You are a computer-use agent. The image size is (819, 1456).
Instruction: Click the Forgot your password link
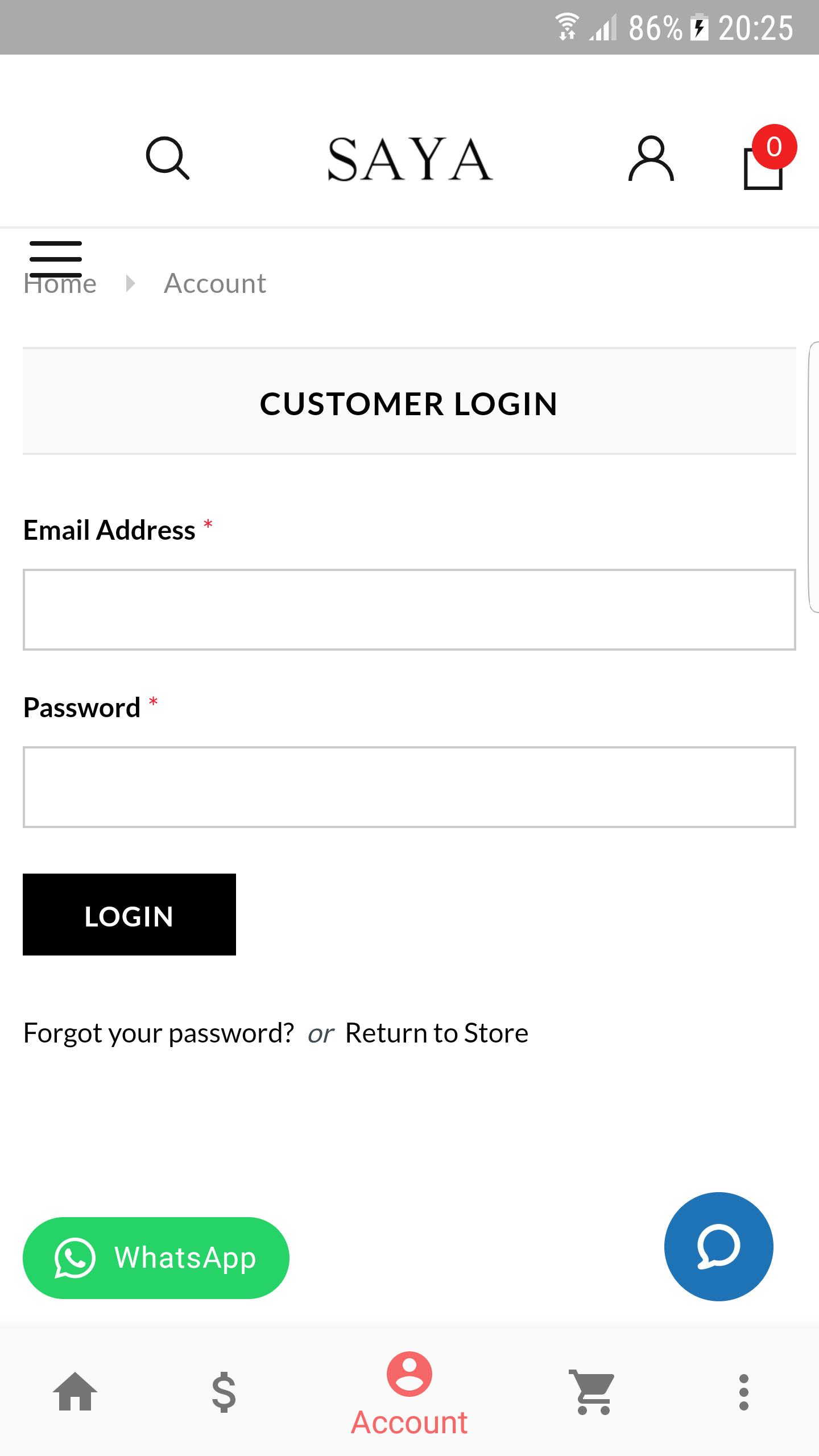pyautogui.click(x=159, y=1033)
